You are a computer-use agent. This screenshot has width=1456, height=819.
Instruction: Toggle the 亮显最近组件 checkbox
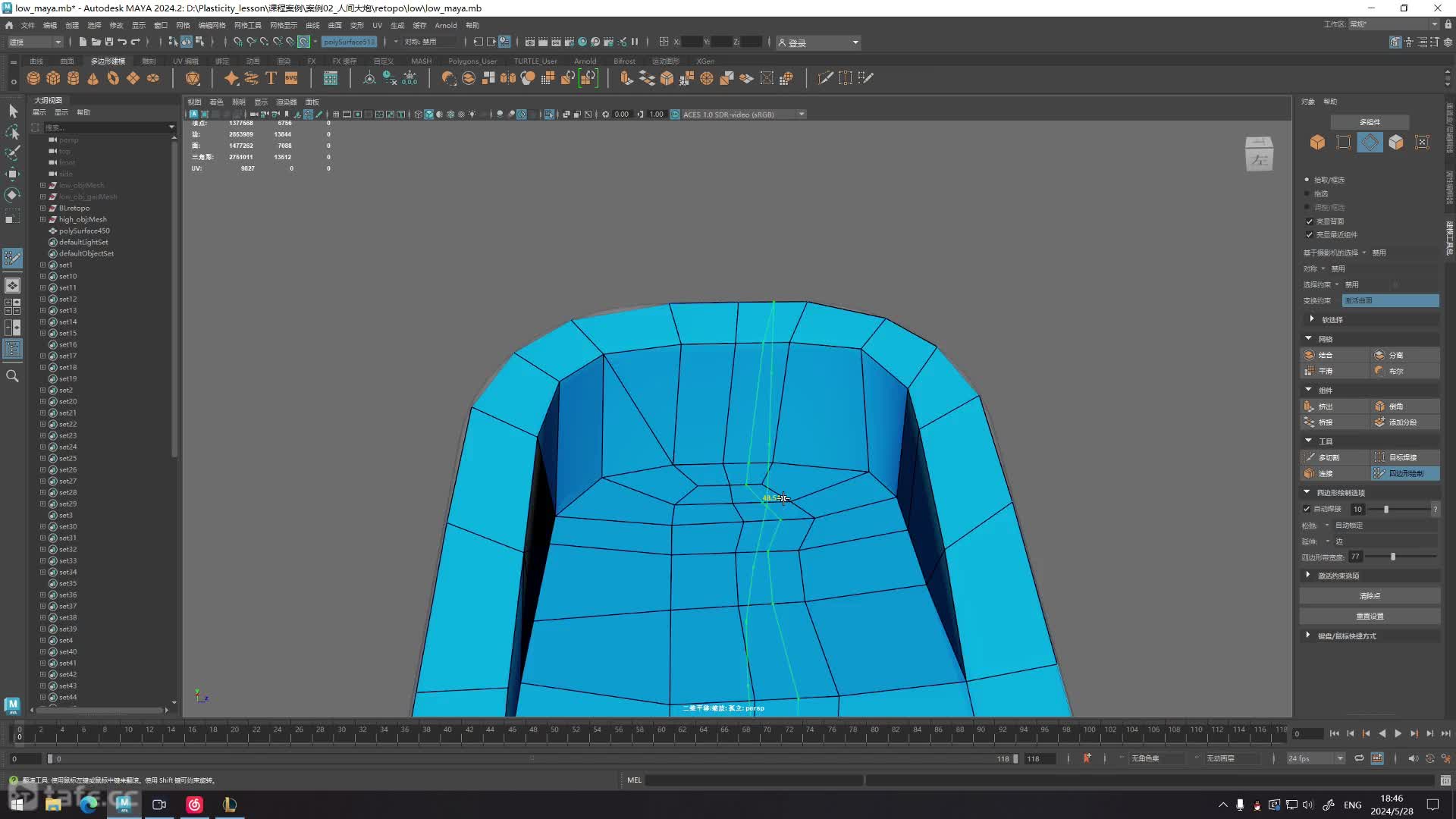(x=1309, y=235)
